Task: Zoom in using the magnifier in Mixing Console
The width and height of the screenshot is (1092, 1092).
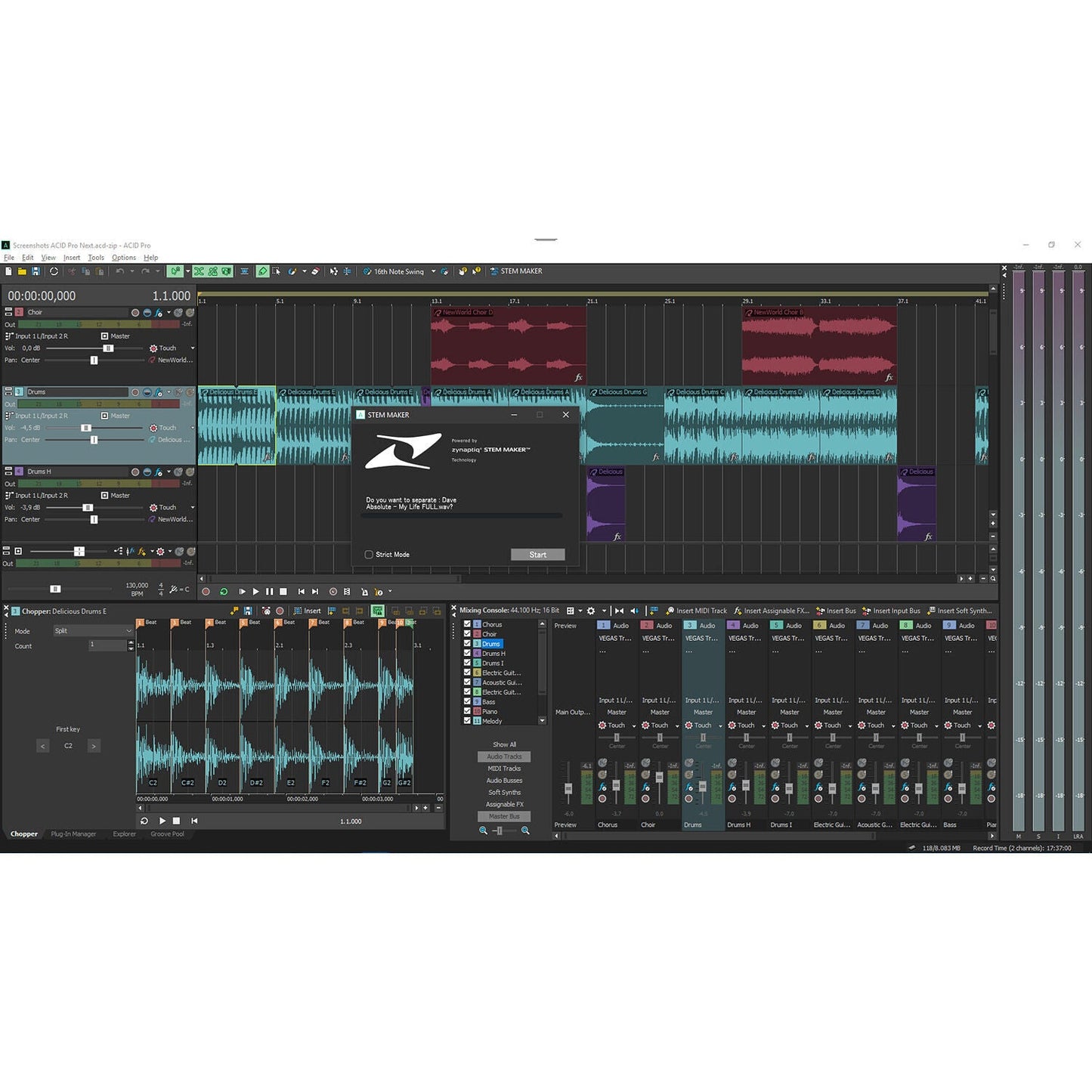Action: click(526, 831)
